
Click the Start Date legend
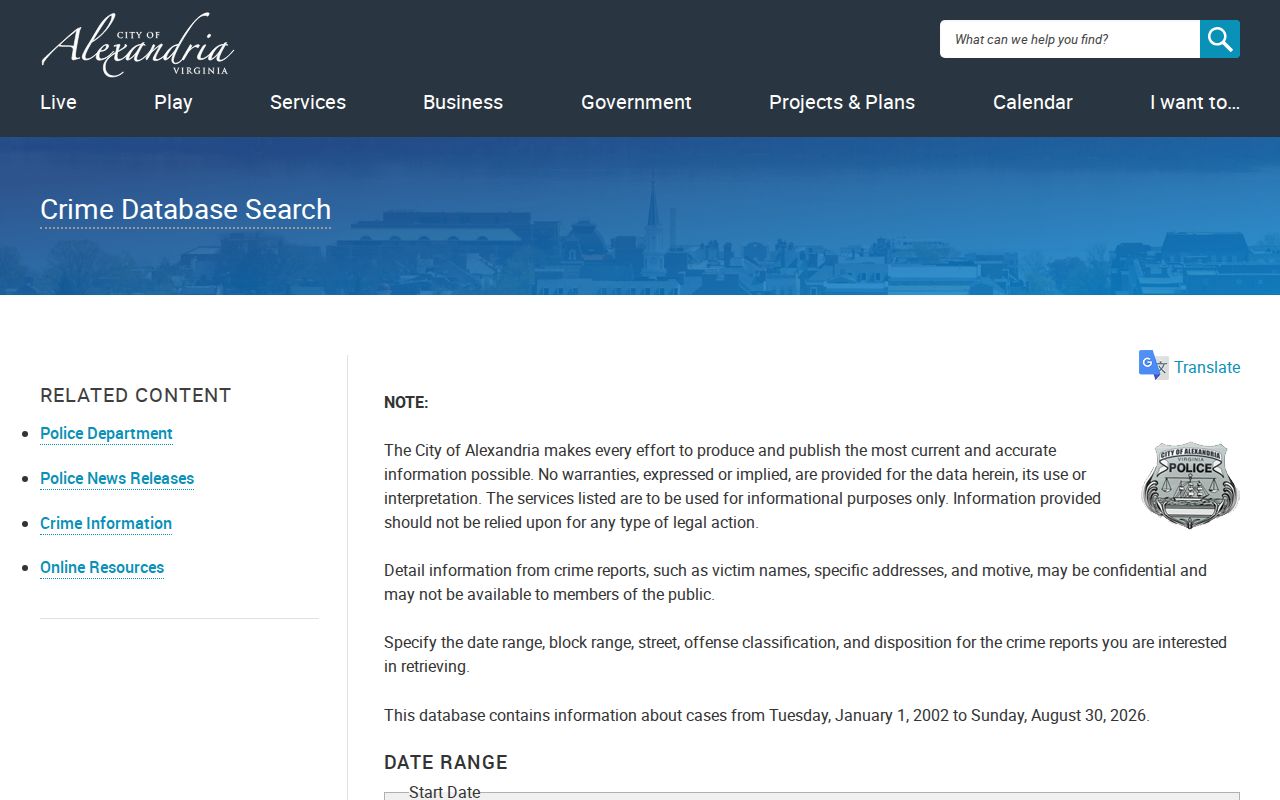coord(445,792)
